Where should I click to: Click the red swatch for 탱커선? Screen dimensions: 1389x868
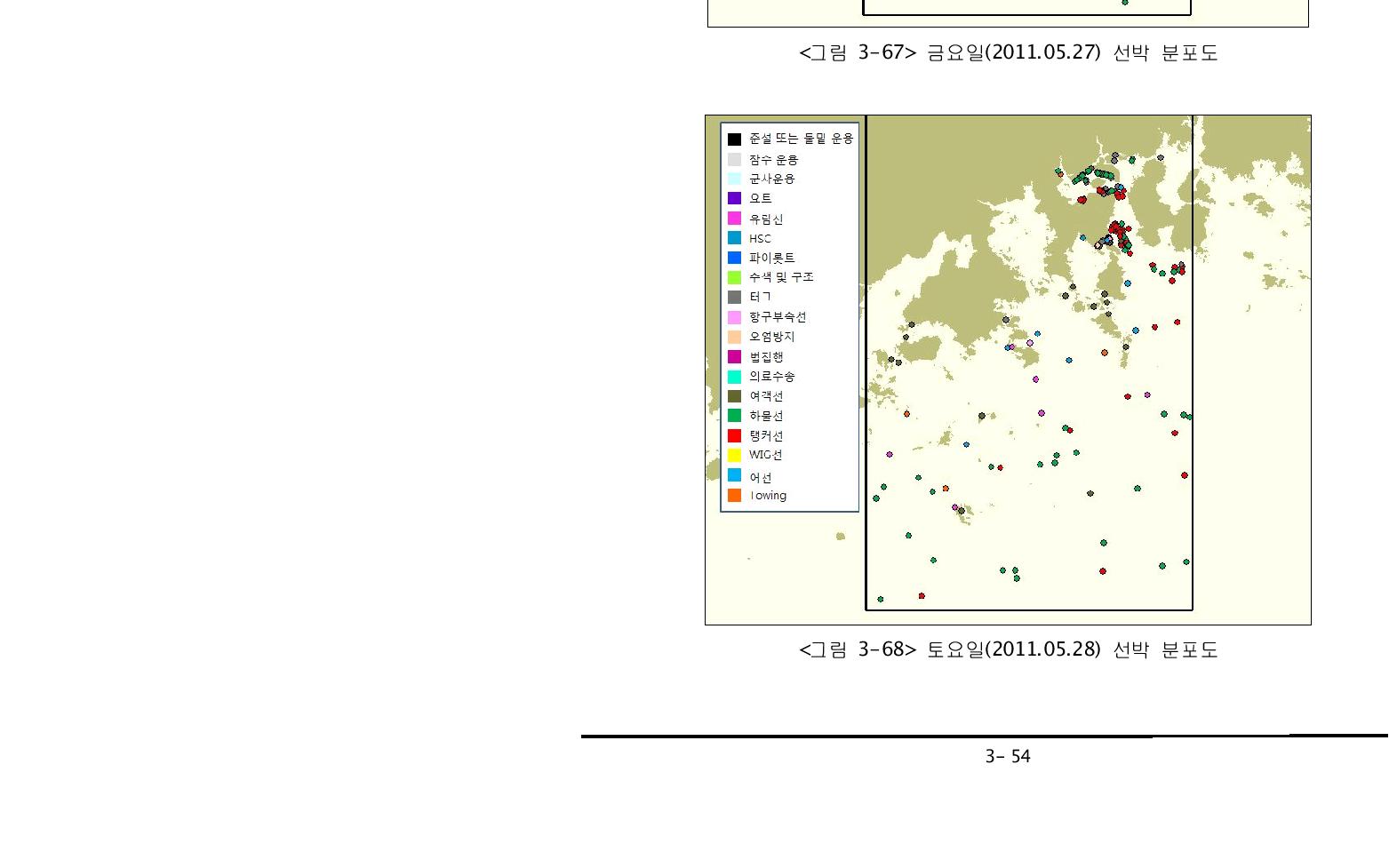click(x=734, y=435)
